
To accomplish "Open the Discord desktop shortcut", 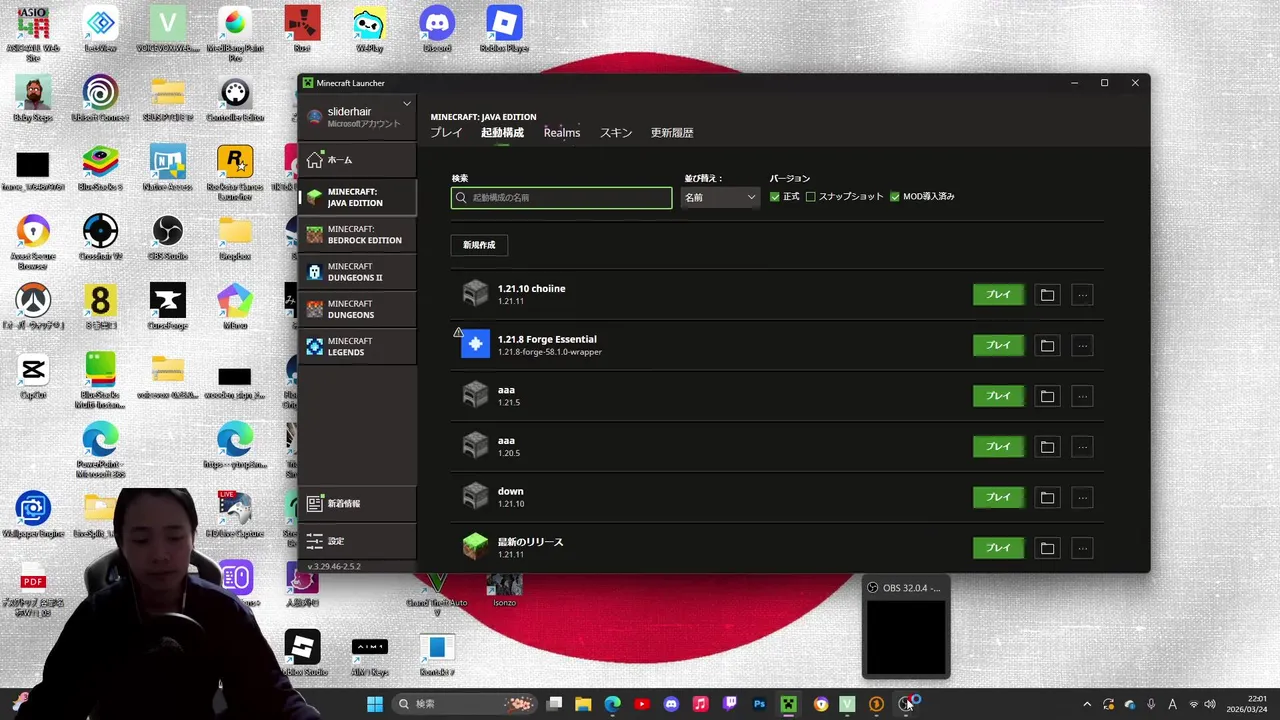I will point(437,29).
